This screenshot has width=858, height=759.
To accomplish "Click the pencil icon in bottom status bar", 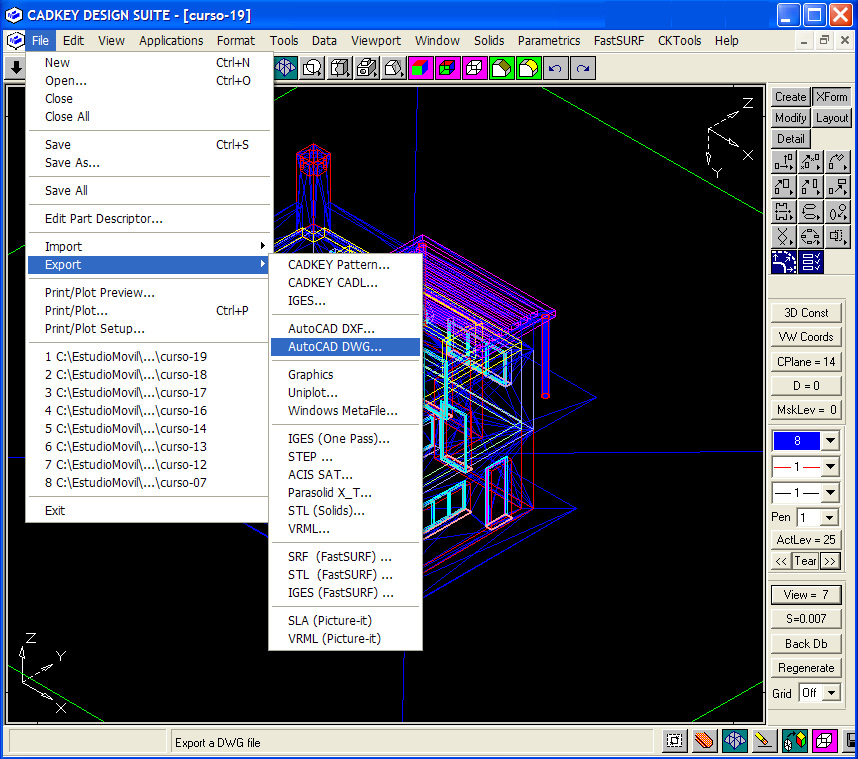I will [765, 741].
